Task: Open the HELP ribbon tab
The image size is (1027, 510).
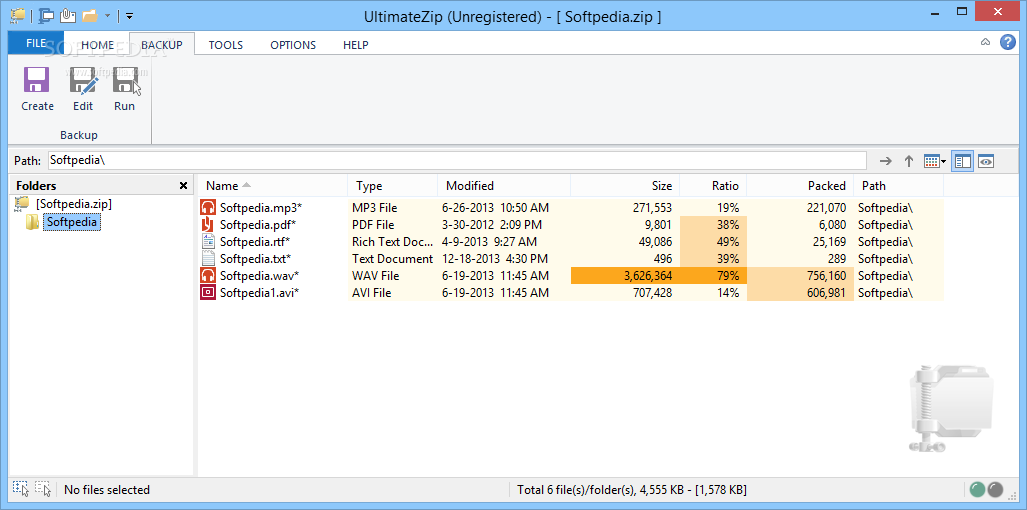Action: 356,45
